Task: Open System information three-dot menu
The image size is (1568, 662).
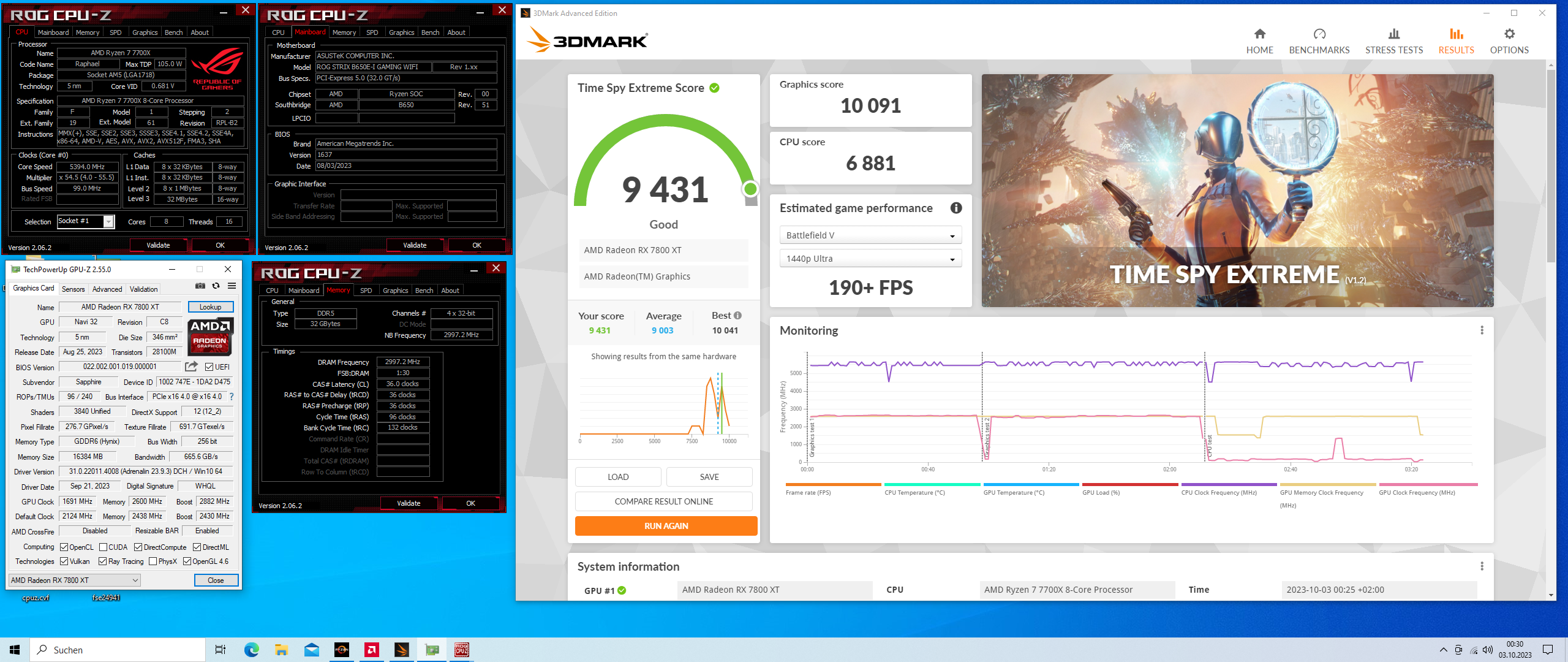Action: point(1482,566)
